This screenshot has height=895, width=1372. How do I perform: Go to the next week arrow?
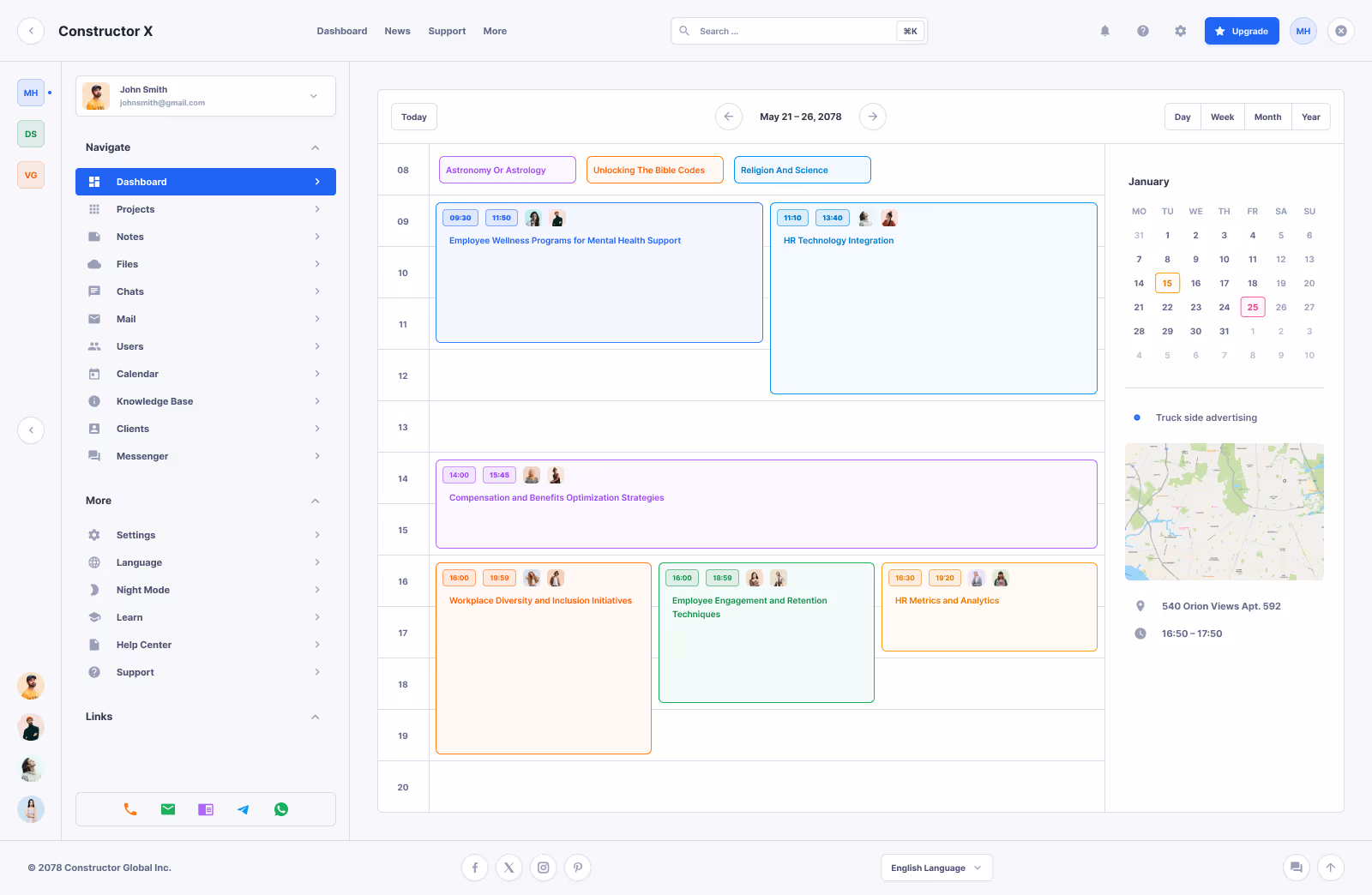coord(873,117)
